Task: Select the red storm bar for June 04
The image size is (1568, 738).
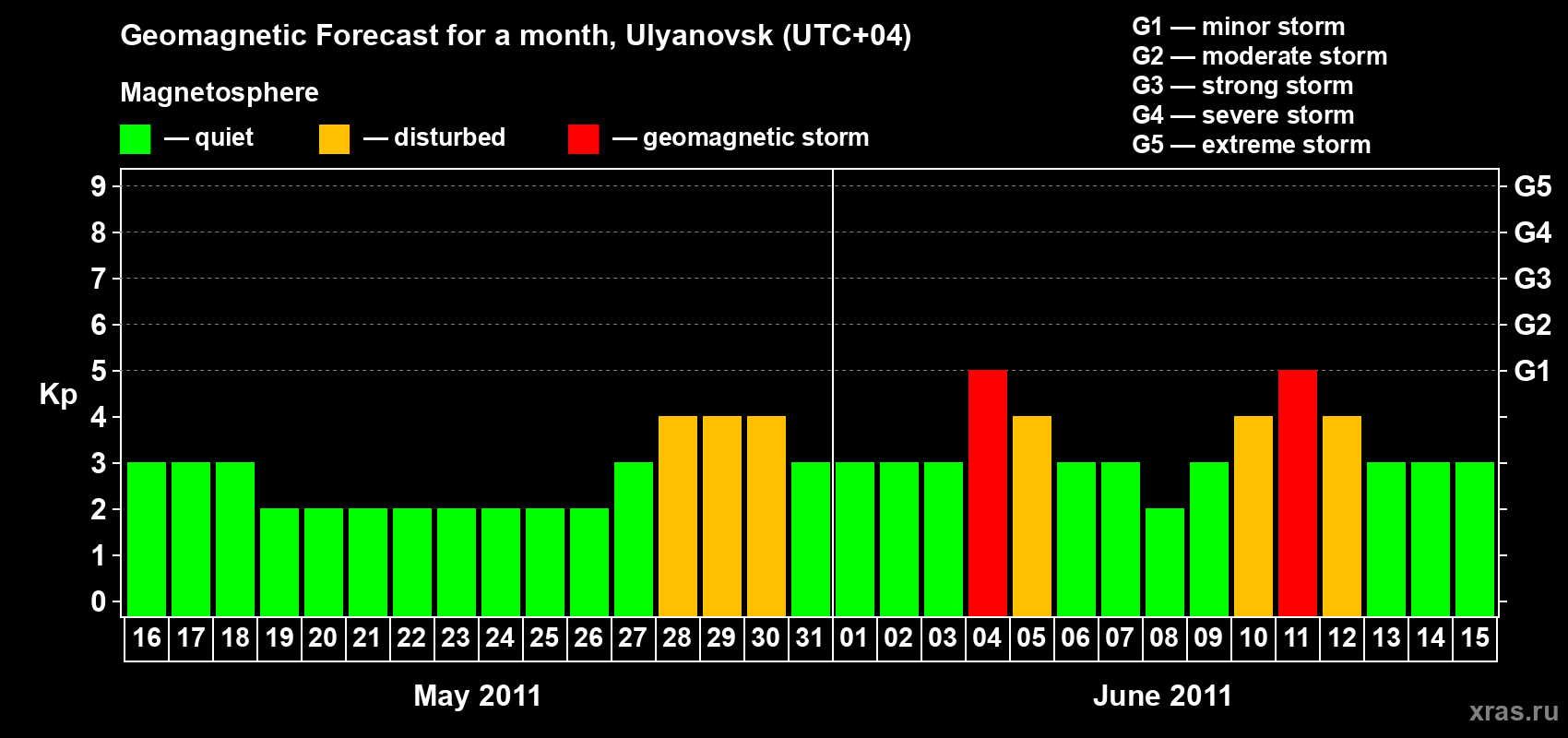Action: pyautogui.click(x=988, y=493)
